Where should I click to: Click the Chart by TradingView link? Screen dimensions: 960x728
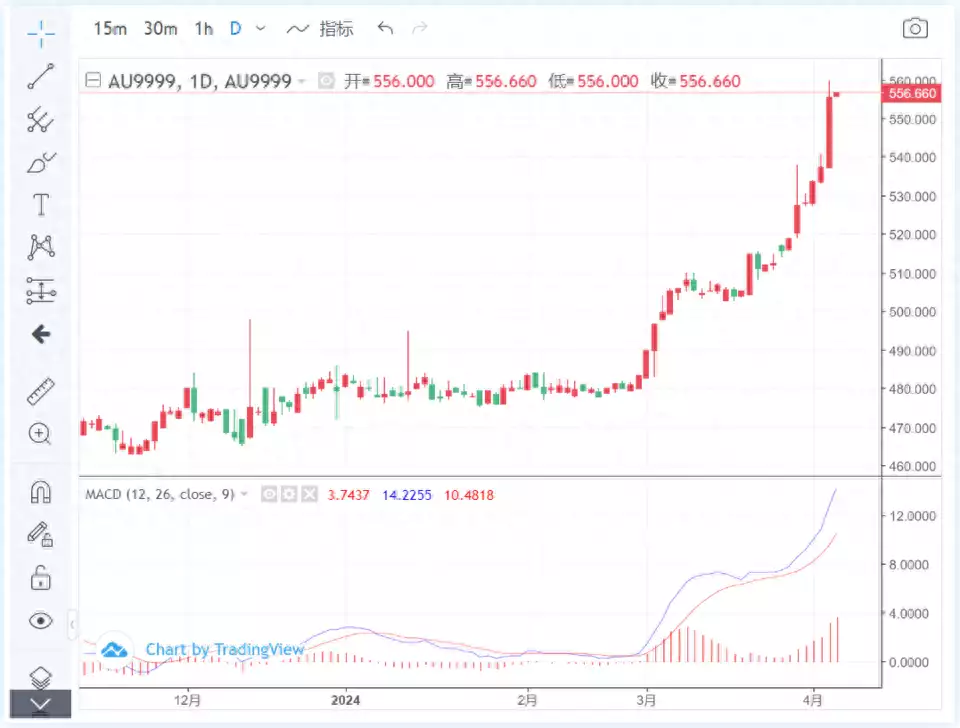click(225, 649)
